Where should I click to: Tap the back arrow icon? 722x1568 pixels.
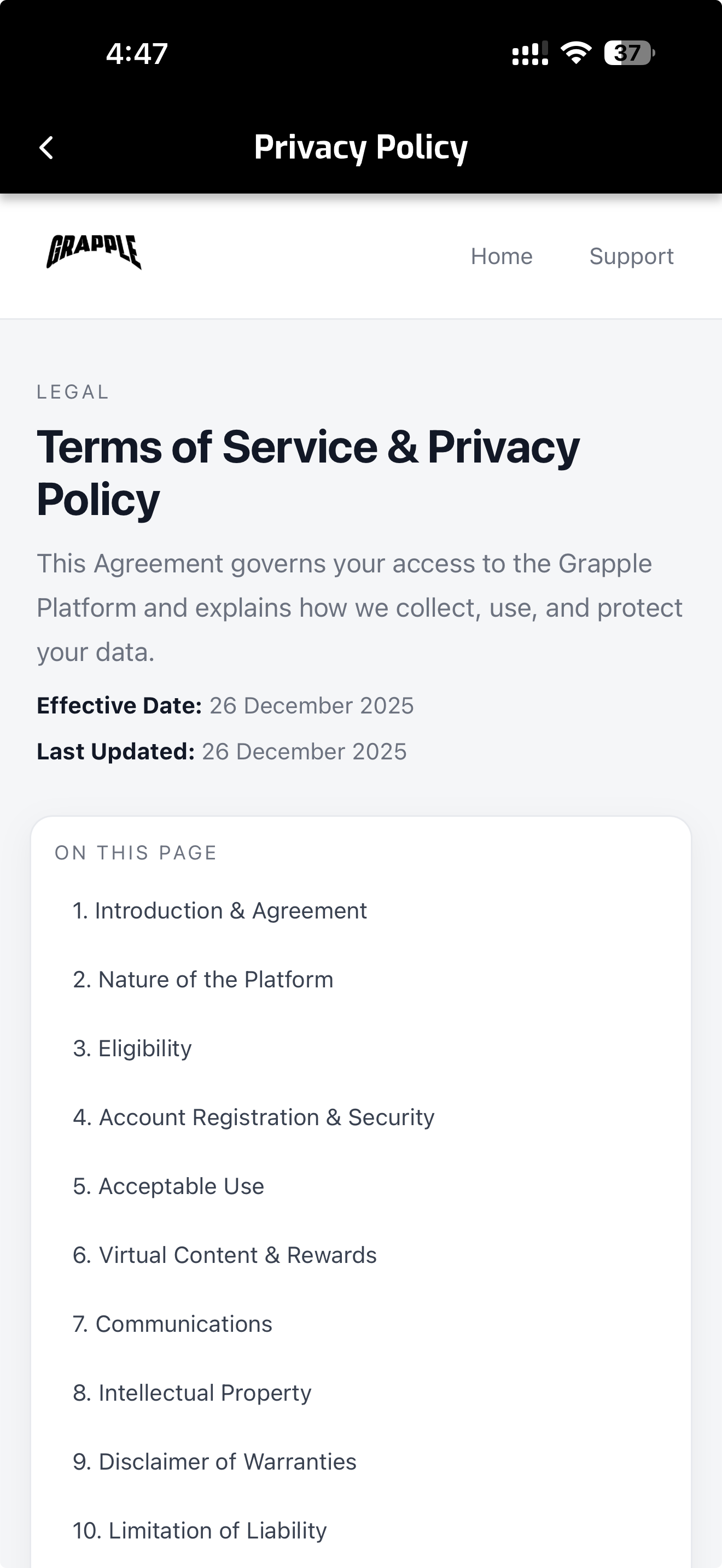[x=46, y=147]
